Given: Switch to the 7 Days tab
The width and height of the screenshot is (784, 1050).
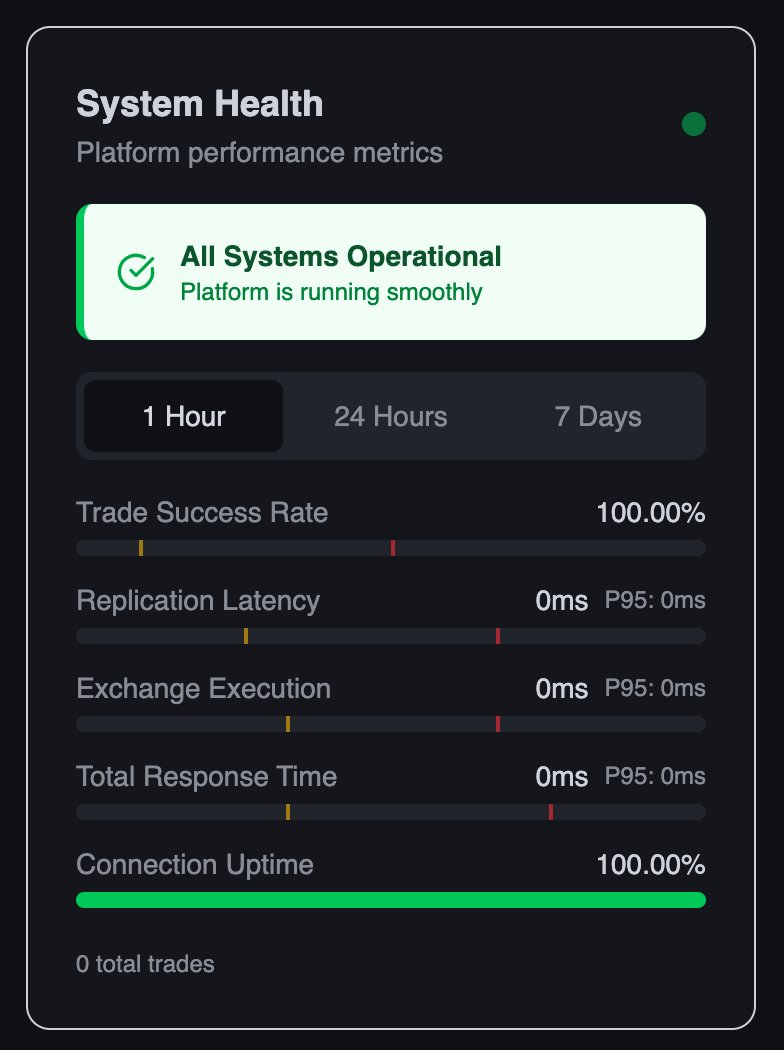Looking at the screenshot, I should click(x=598, y=416).
